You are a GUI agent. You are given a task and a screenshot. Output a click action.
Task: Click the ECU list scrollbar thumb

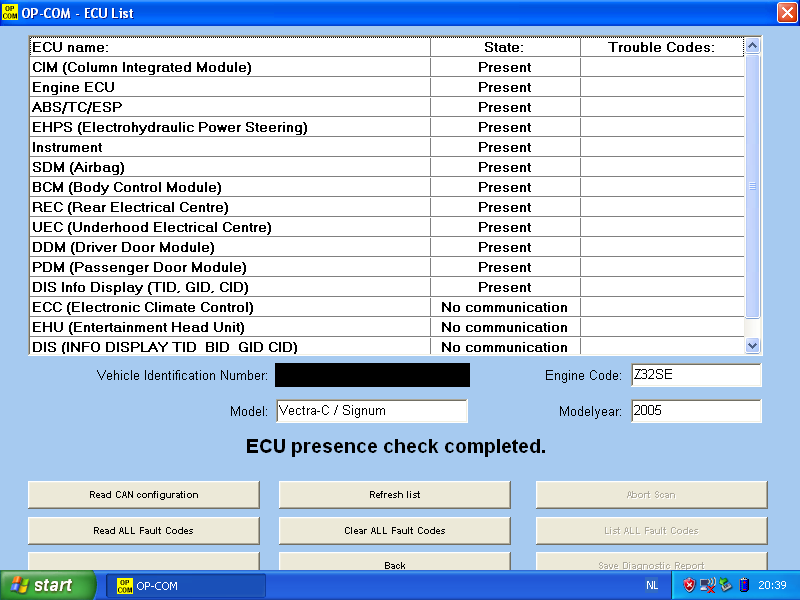pos(753,186)
